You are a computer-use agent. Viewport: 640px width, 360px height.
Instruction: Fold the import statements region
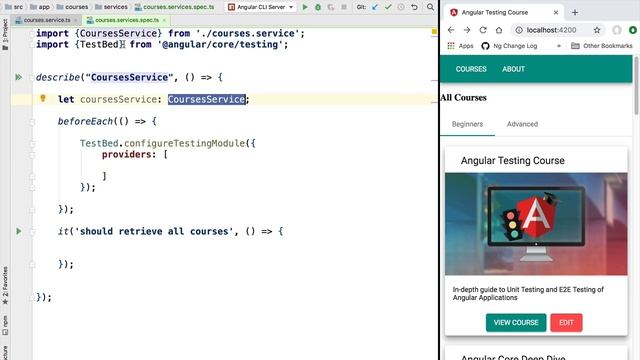(32, 33)
